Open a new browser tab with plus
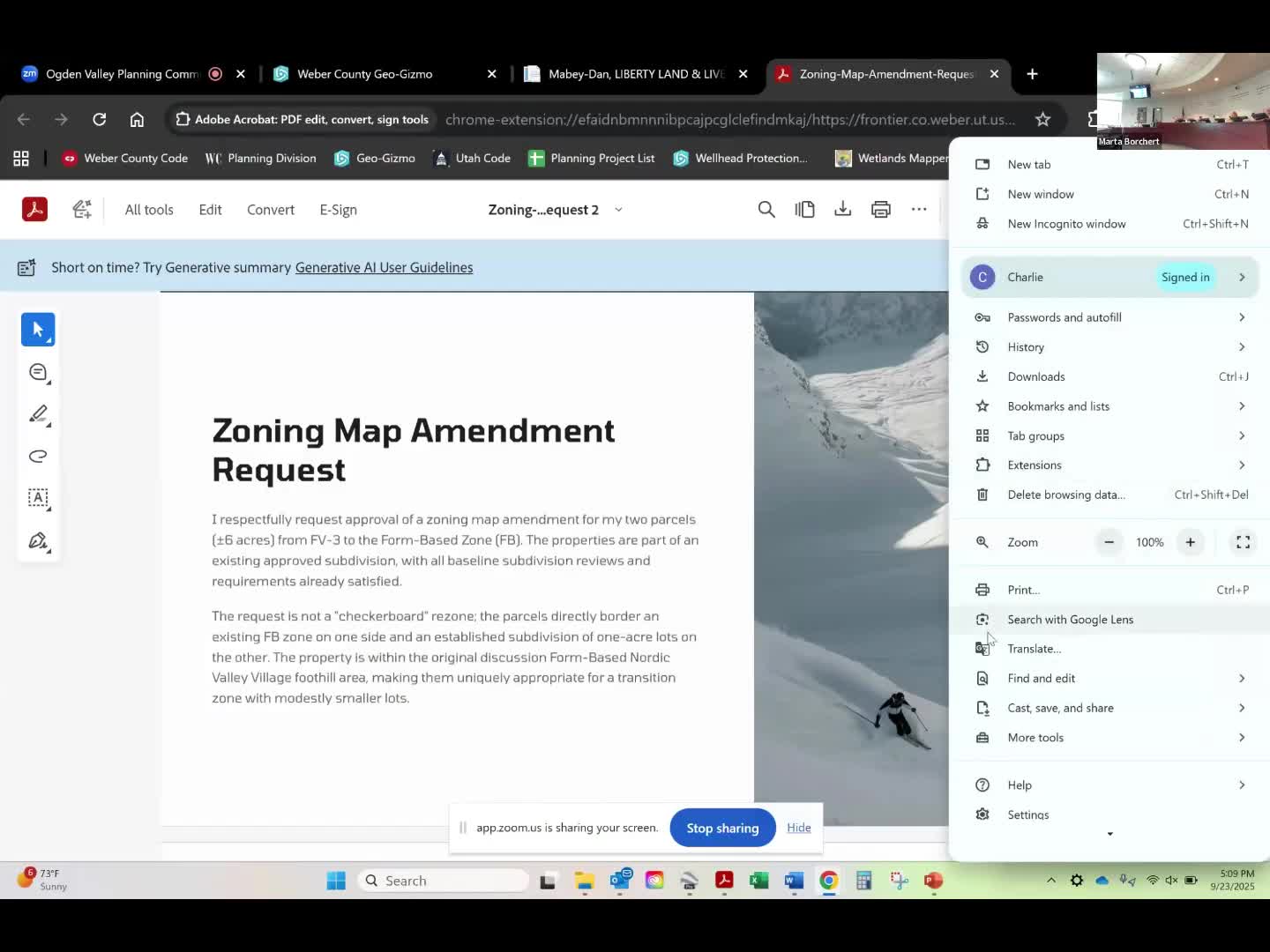The width and height of the screenshot is (1270, 952). 1032,74
